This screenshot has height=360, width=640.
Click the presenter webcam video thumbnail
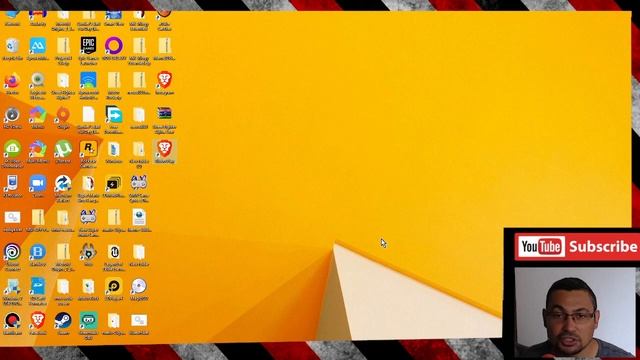(x=576, y=312)
